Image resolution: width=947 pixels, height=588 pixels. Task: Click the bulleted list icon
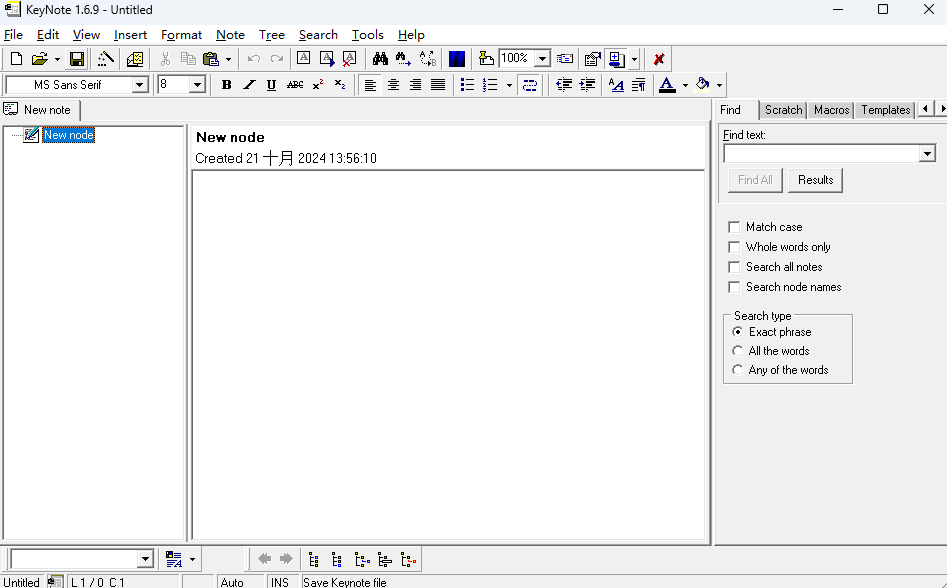pos(467,85)
